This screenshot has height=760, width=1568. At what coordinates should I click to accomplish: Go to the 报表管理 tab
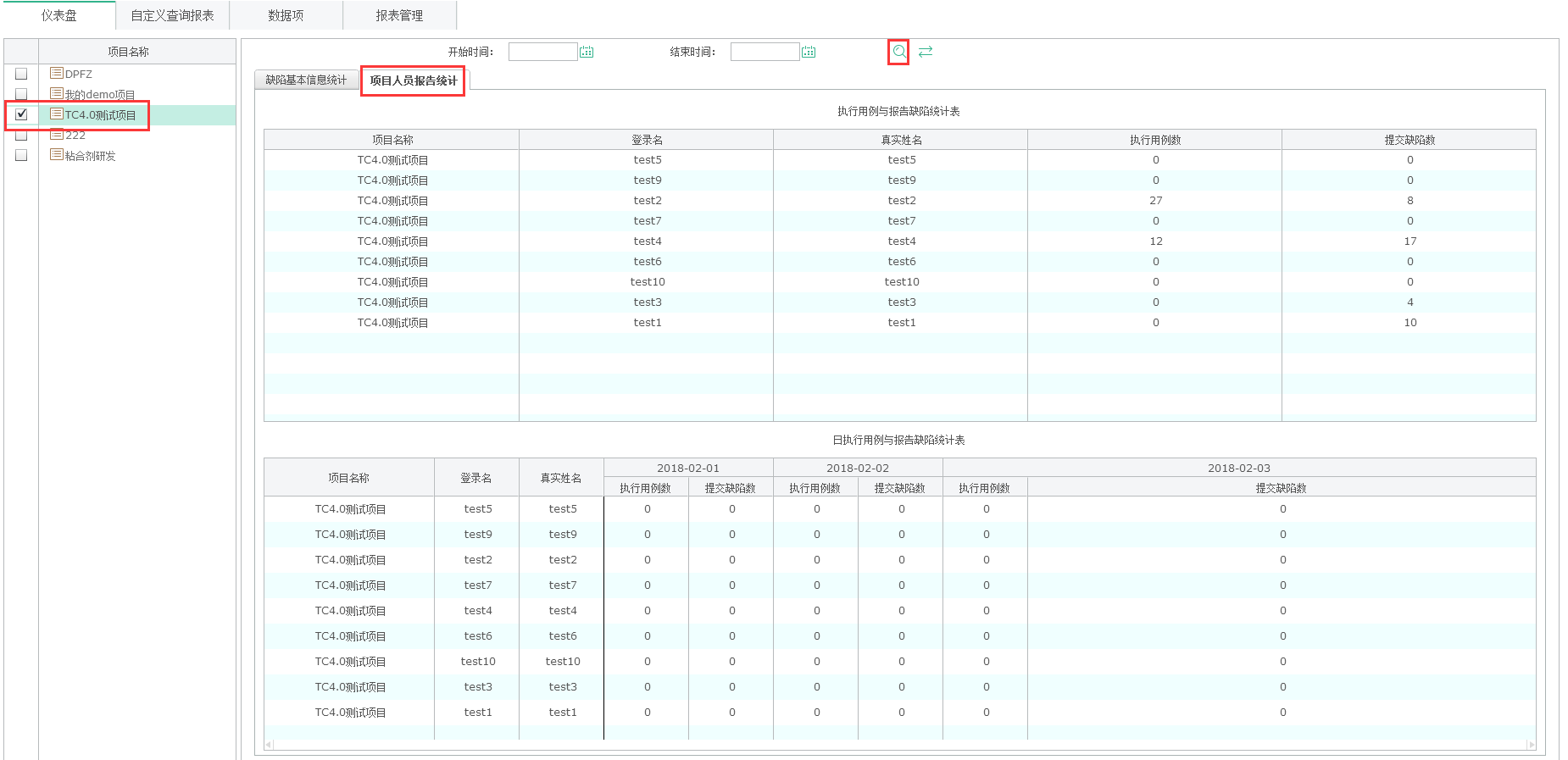399,15
